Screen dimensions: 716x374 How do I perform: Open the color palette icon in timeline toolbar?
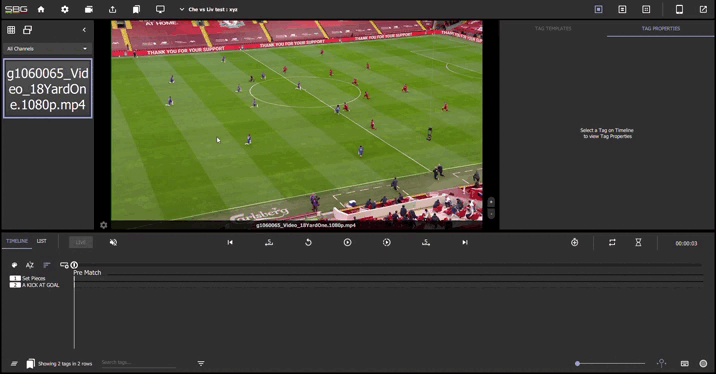(14, 265)
